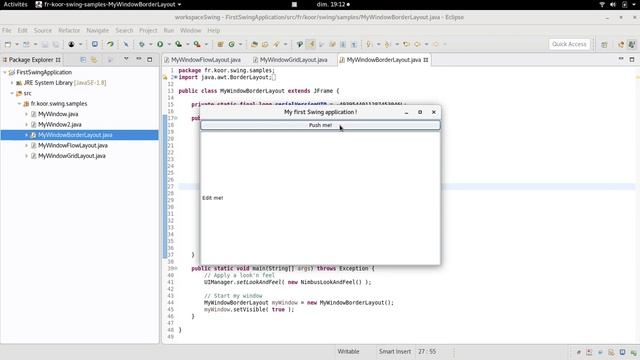Open the Source menu
640x360 pixels.
click(x=43, y=31)
